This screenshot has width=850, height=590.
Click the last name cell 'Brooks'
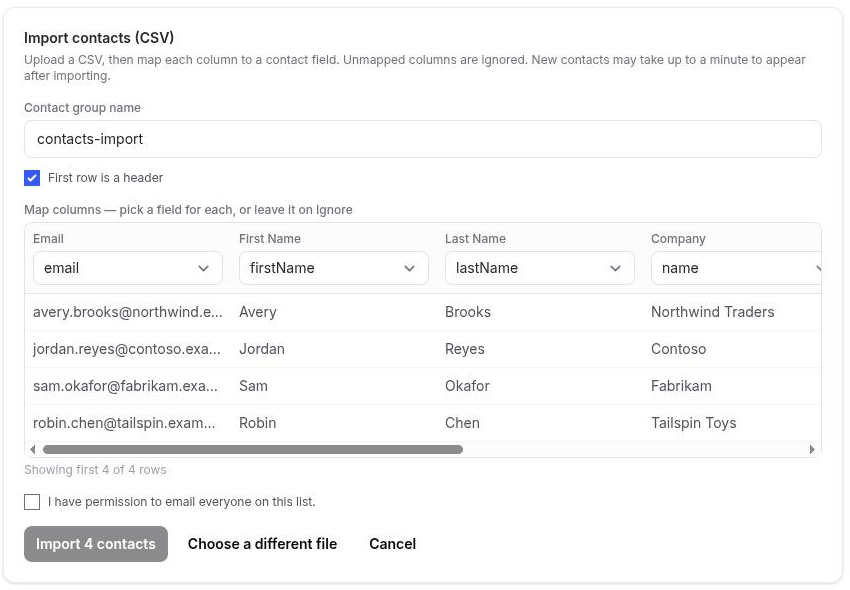click(x=468, y=312)
